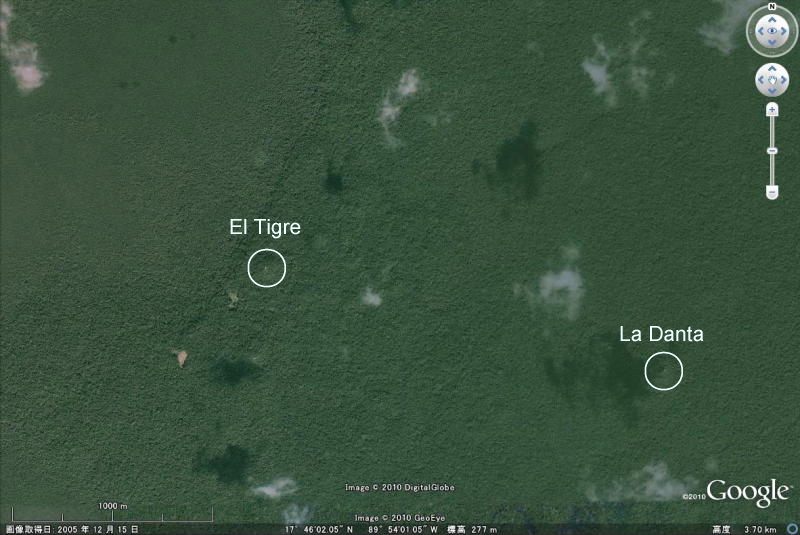
Task: Click the El Tigre label text
Action: (x=265, y=228)
